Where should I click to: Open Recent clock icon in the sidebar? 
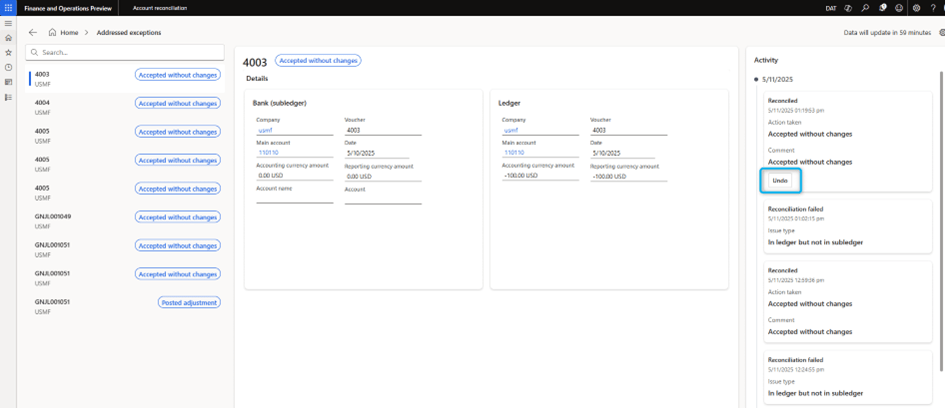pos(9,67)
